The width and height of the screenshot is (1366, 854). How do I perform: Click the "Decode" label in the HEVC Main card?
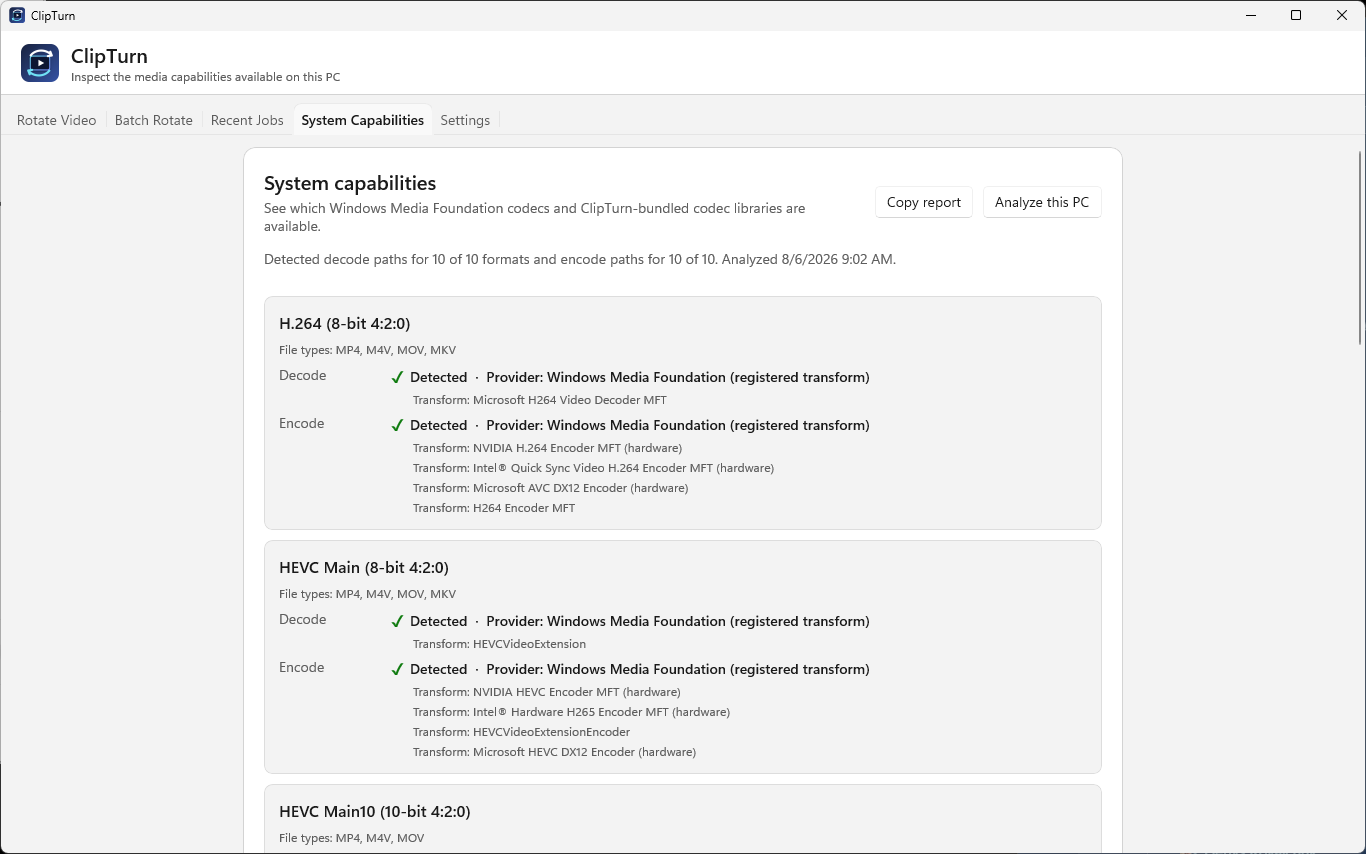302,620
